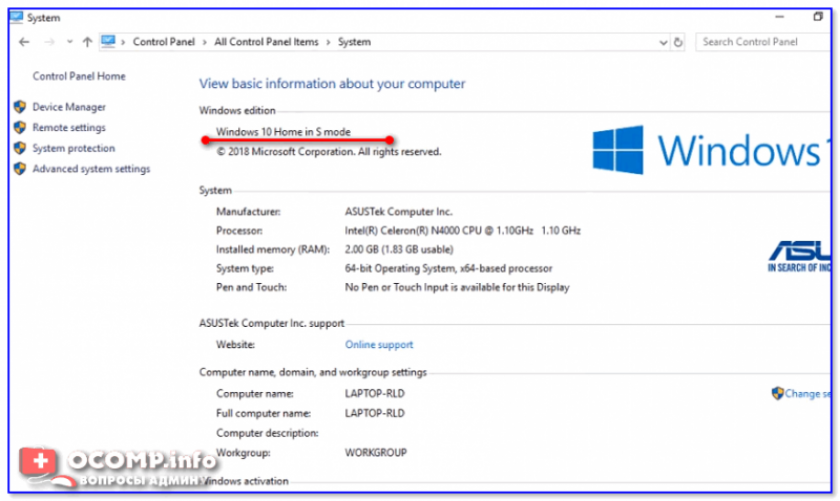Click System in the address breadcrumb
Image resolution: width=840 pixels, height=501 pixels.
tap(354, 42)
